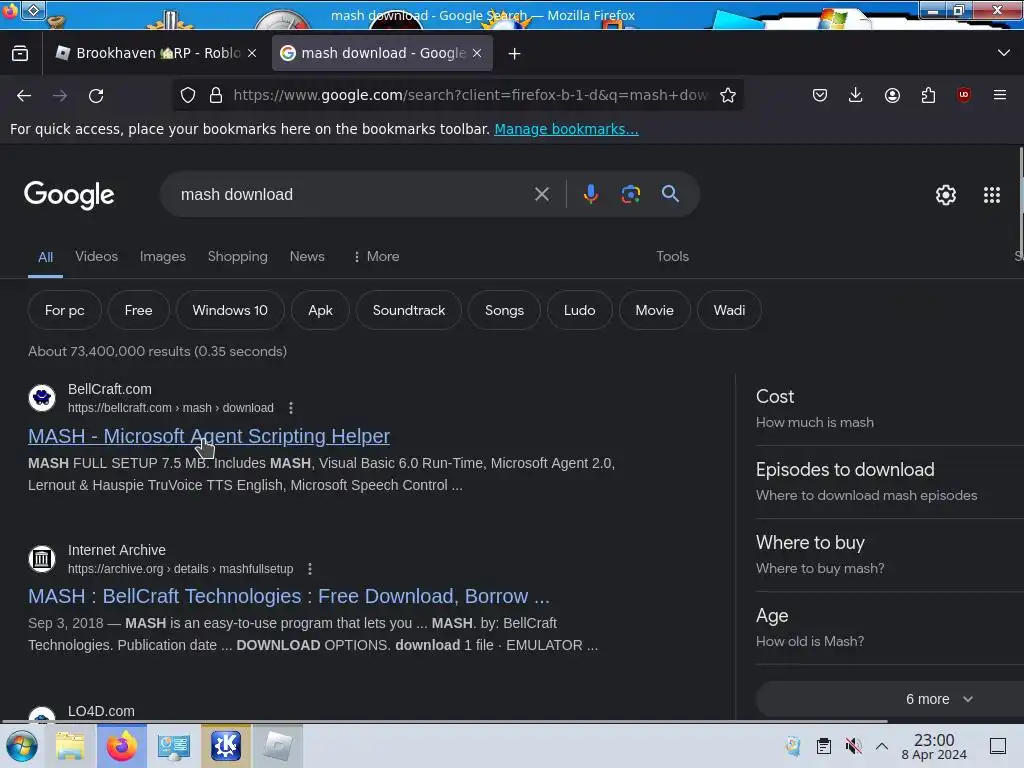This screenshot has width=1024, height=768.
Task: Open a new browser tab
Action: (515, 54)
